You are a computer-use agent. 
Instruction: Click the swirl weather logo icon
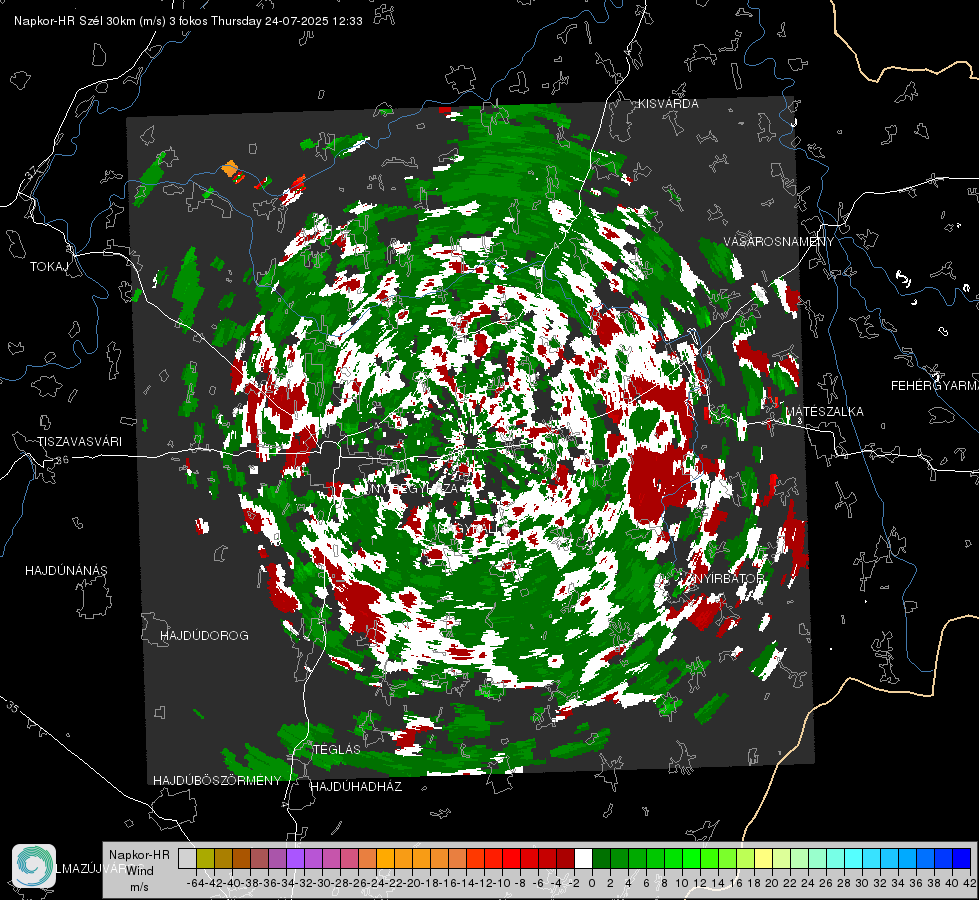34,866
